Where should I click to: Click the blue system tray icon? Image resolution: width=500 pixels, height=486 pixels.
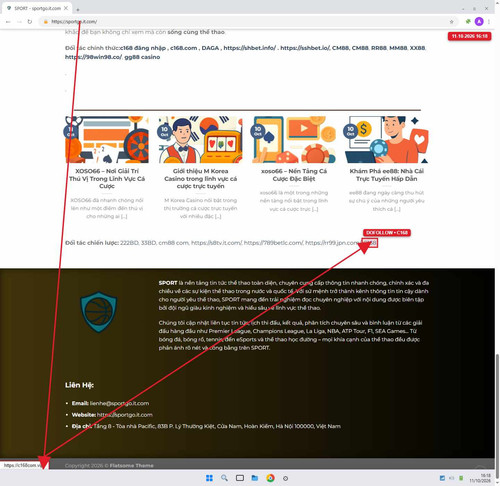442,478
